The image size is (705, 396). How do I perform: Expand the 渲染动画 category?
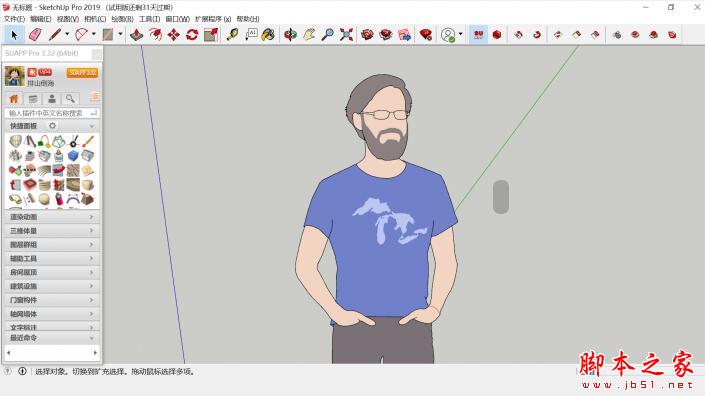pos(52,217)
